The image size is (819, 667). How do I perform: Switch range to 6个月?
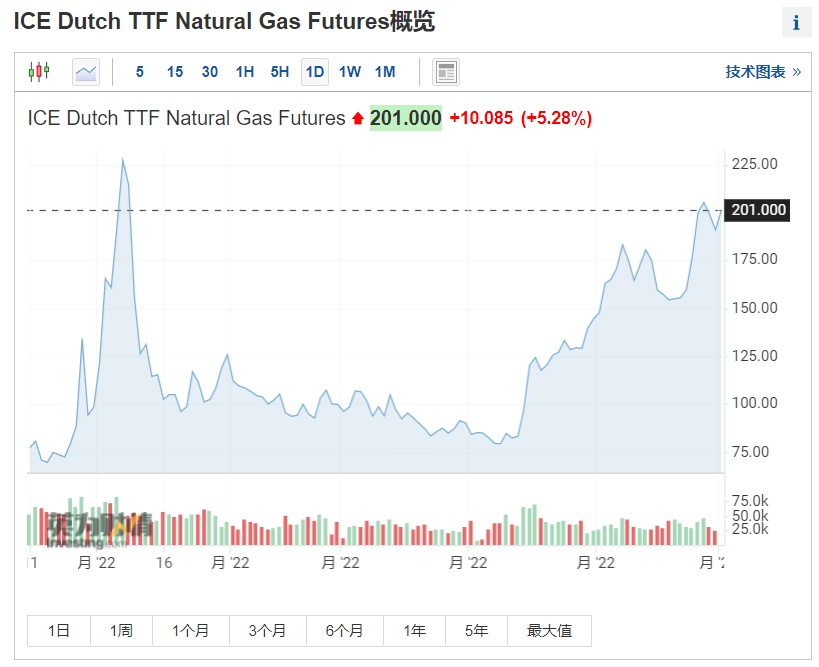345,631
